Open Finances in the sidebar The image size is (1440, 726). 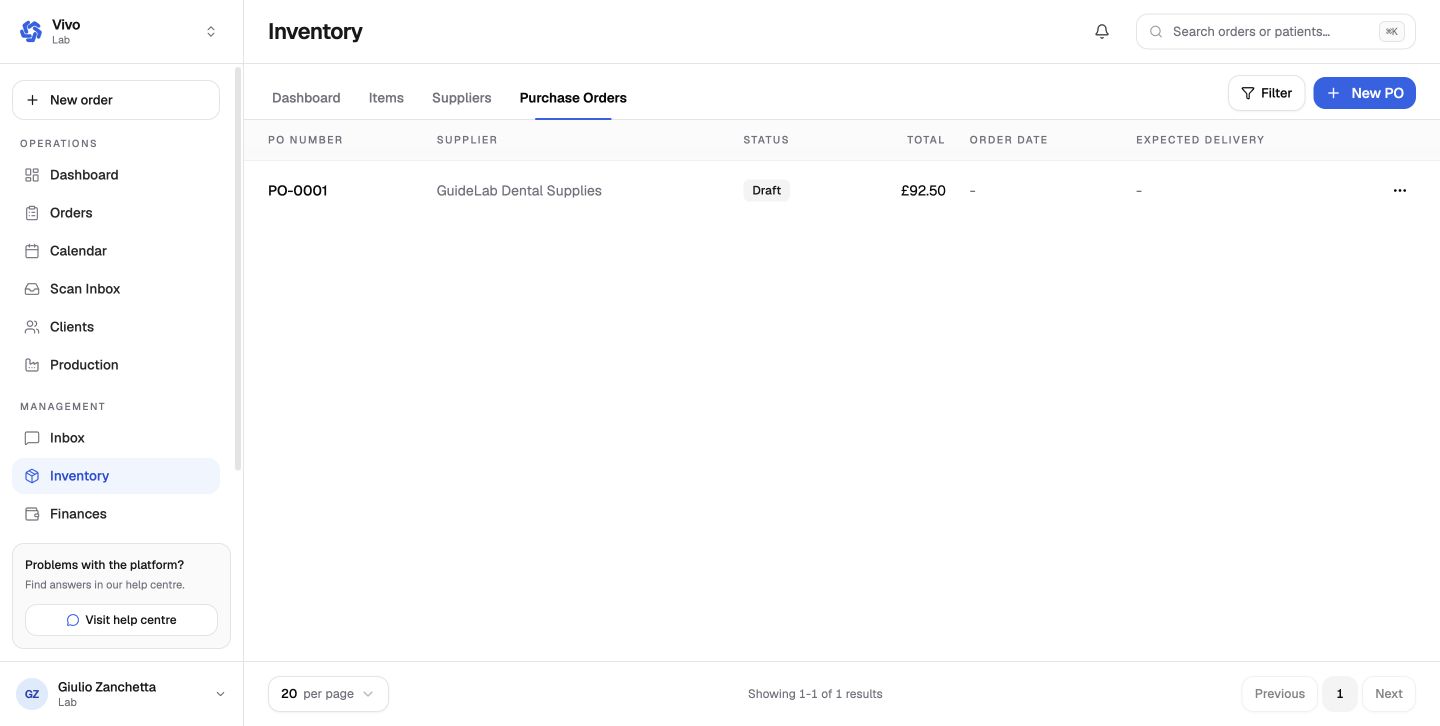click(116, 514)
